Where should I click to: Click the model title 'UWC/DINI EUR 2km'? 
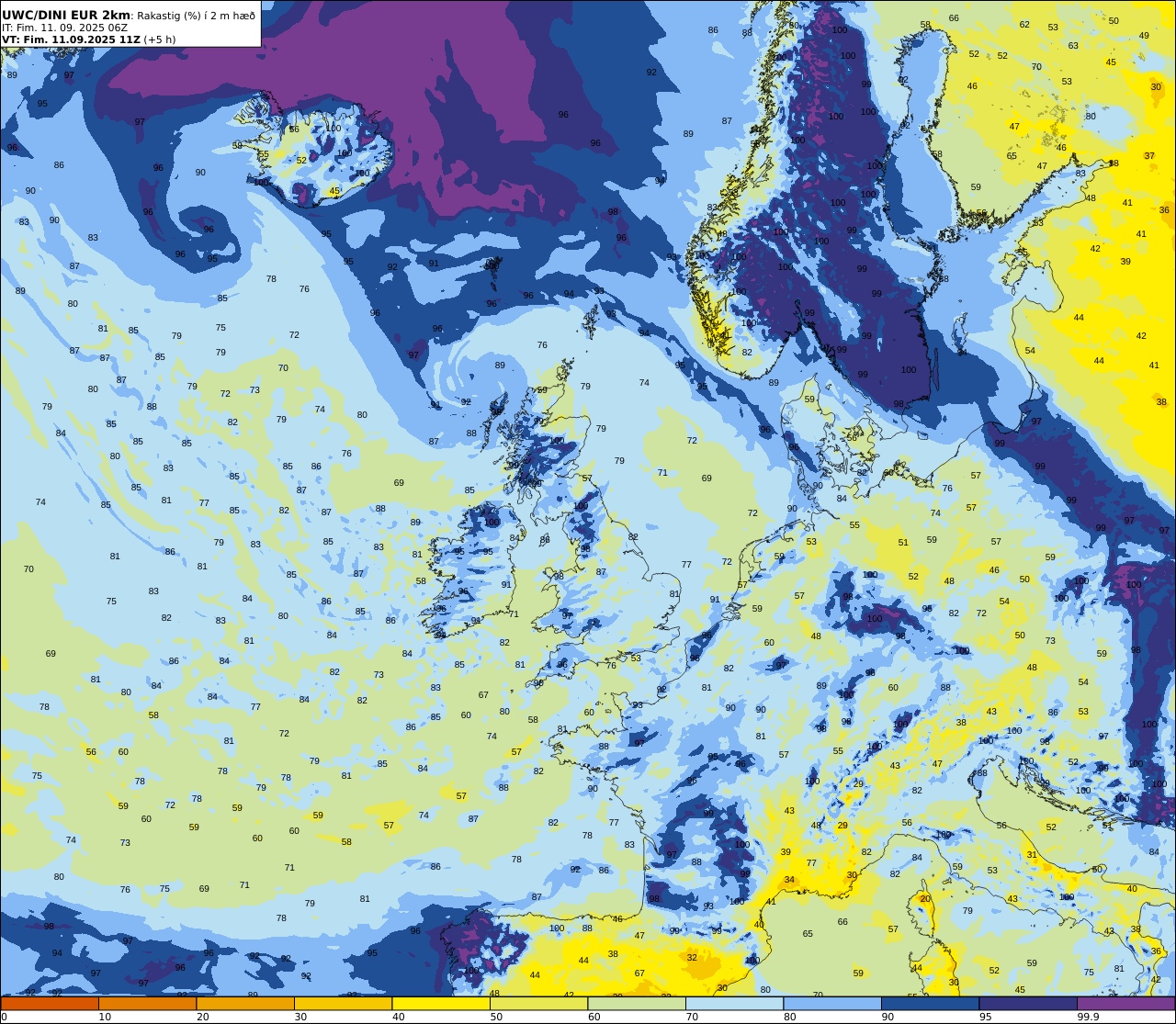coord(66,16)
